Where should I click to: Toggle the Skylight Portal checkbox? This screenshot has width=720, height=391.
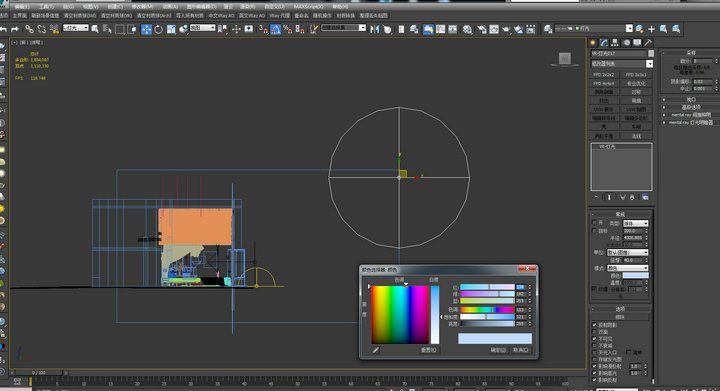(594, 352)
